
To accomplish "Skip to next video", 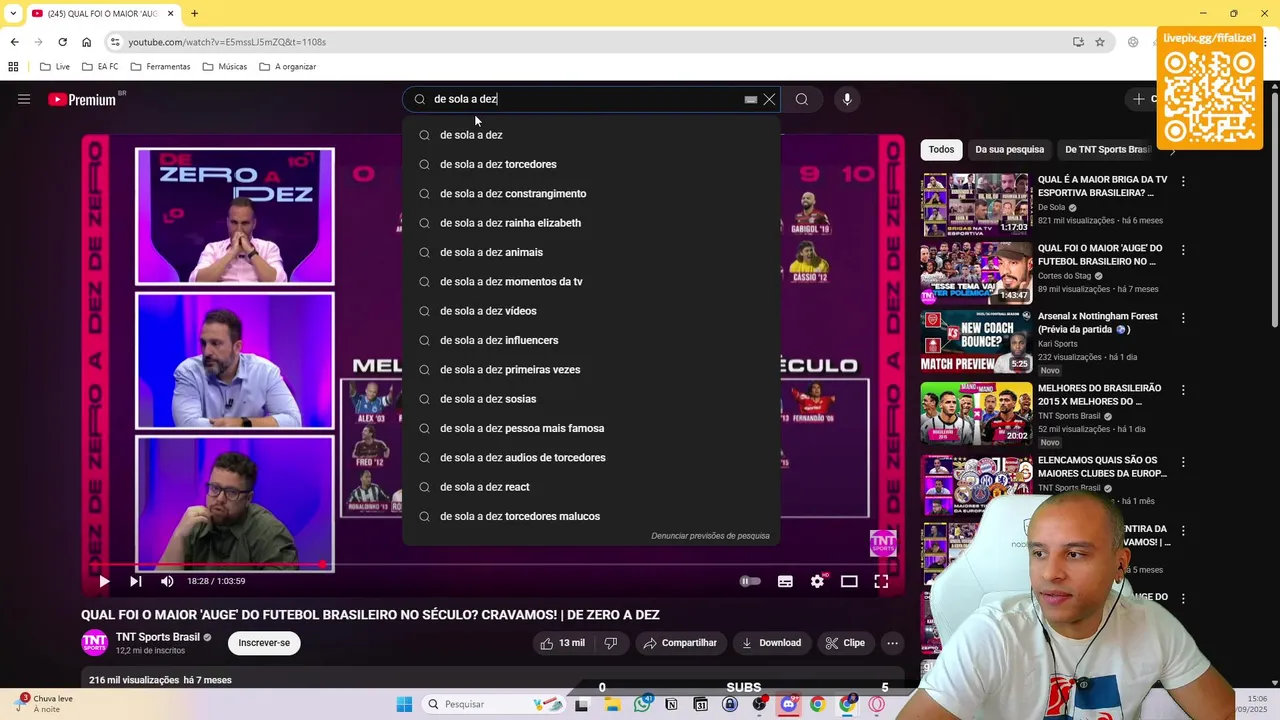I will pyautogui.click(x=136, y=581).
